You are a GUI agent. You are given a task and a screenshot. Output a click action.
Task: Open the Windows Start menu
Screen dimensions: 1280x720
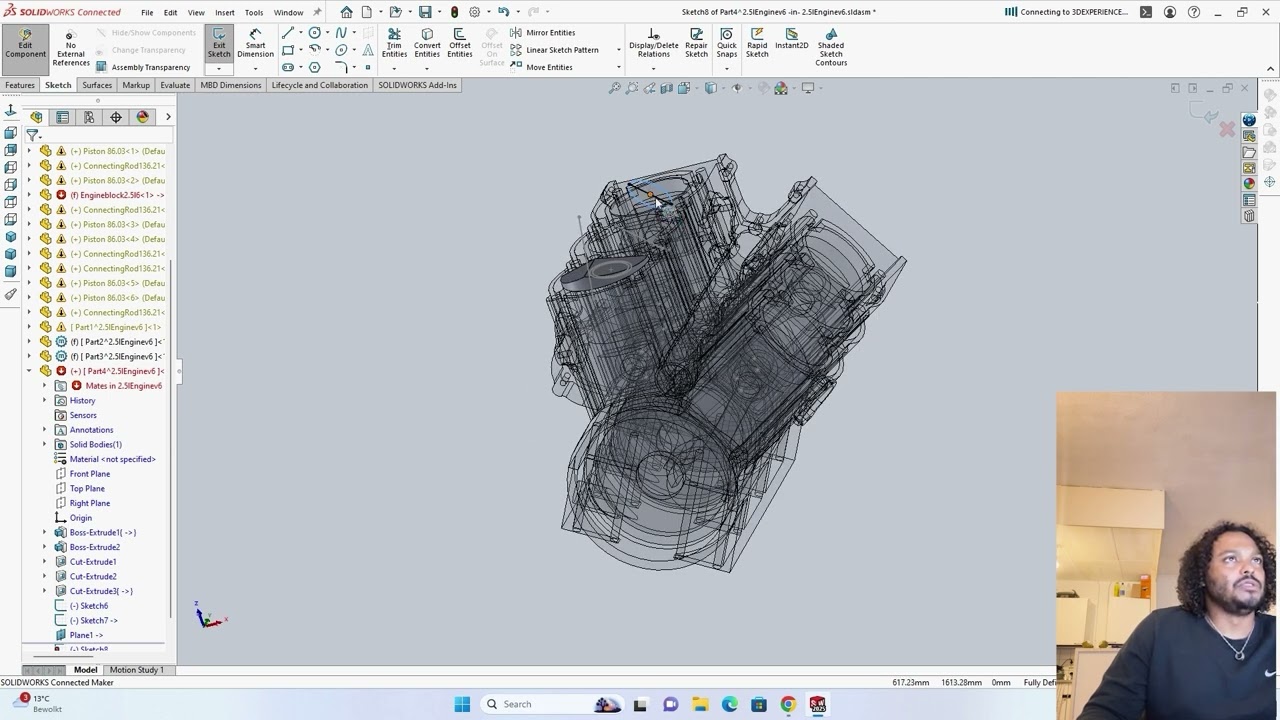pyautogui.click(x=462, y=704)
